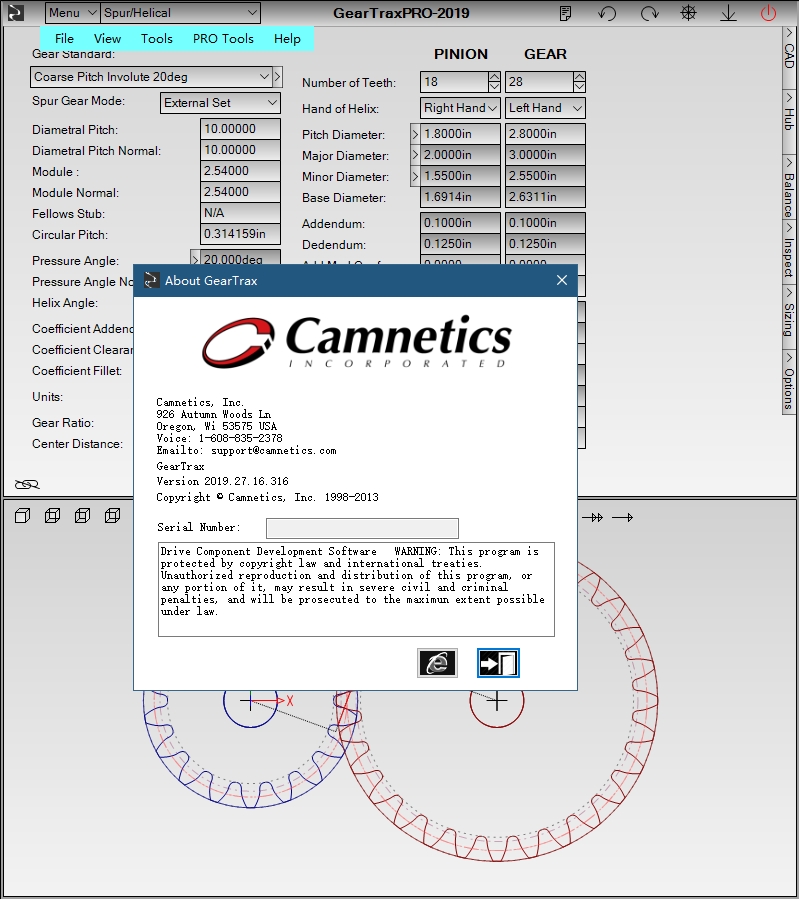Image resolution: width=799 pixels, height=899 pixels.
Task: Open the Tools menu
Action: [156, 38]
